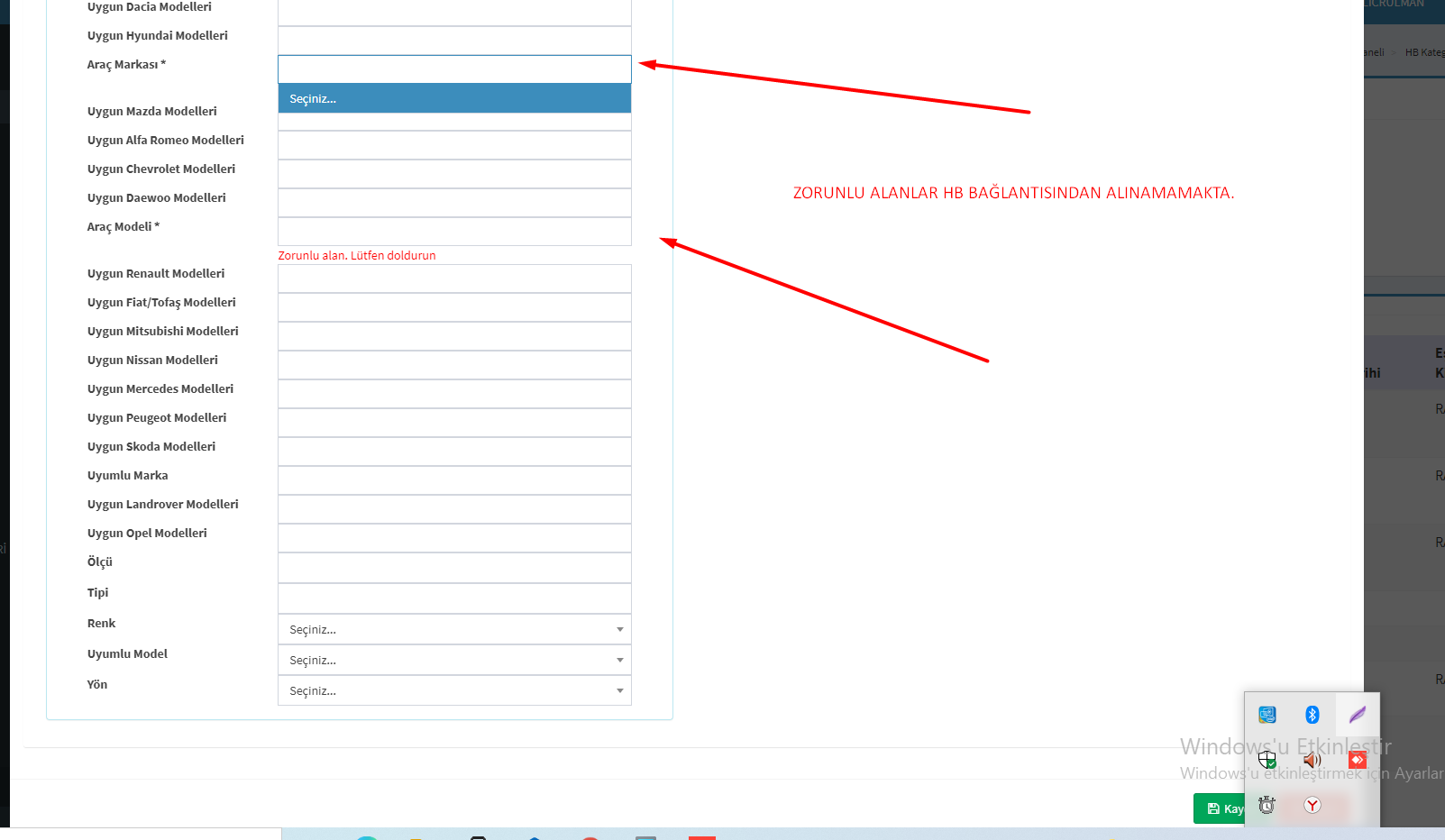Image resolution: width=1445 pixels, height=840 pixels.
Task: Open Yandex browser tray icon
Action: [x=1312, y=805]
